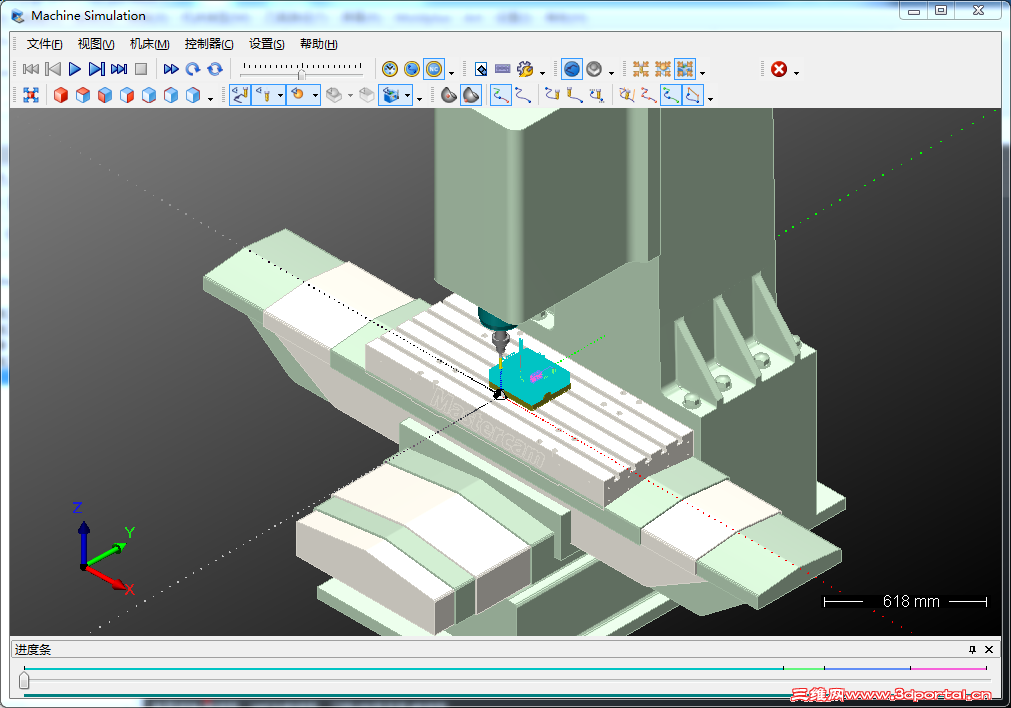This screenshot has height=708, width=1011.
Task: Open the 控制器(C) menu
Action: point(209,44)
